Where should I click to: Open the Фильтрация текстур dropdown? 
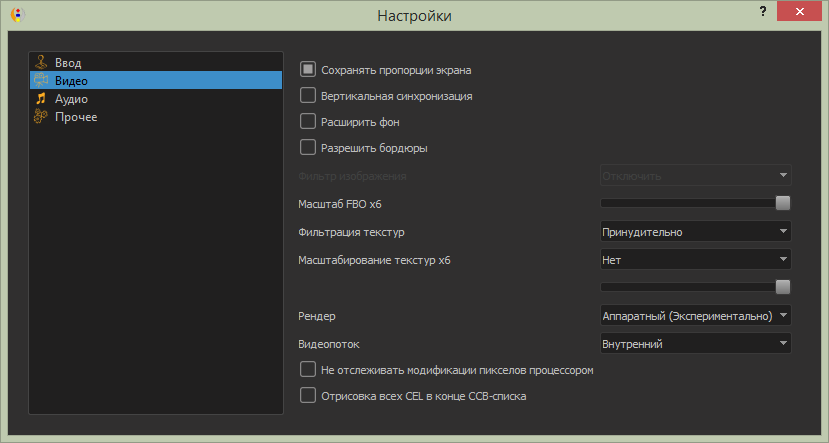tap(695, 232)
